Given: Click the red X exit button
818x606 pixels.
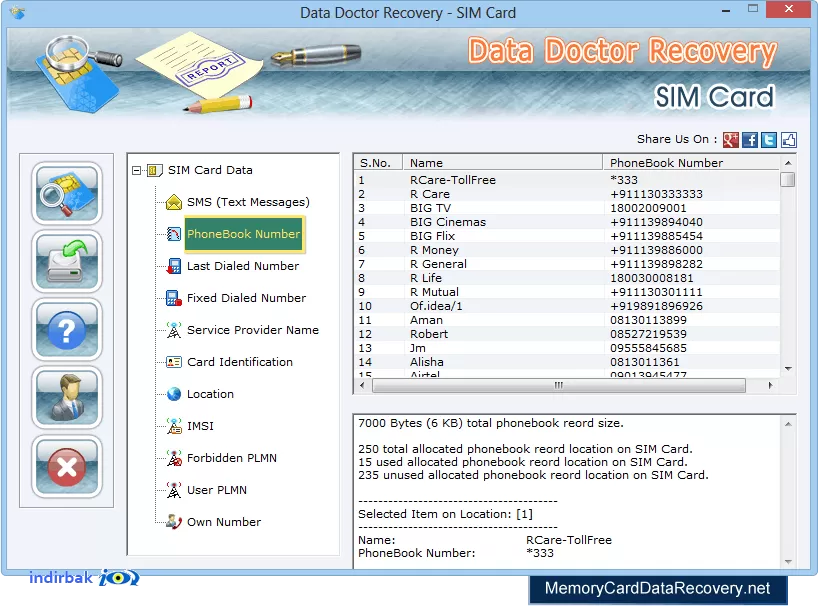Looking at the screenshot, I should tap(66, 466).
